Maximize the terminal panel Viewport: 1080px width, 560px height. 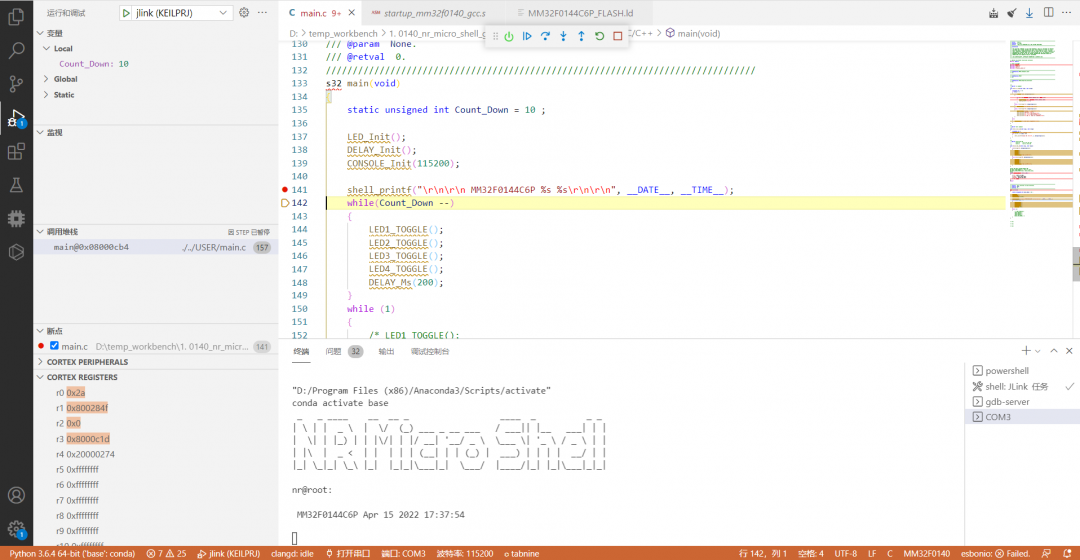point(1054,351)
